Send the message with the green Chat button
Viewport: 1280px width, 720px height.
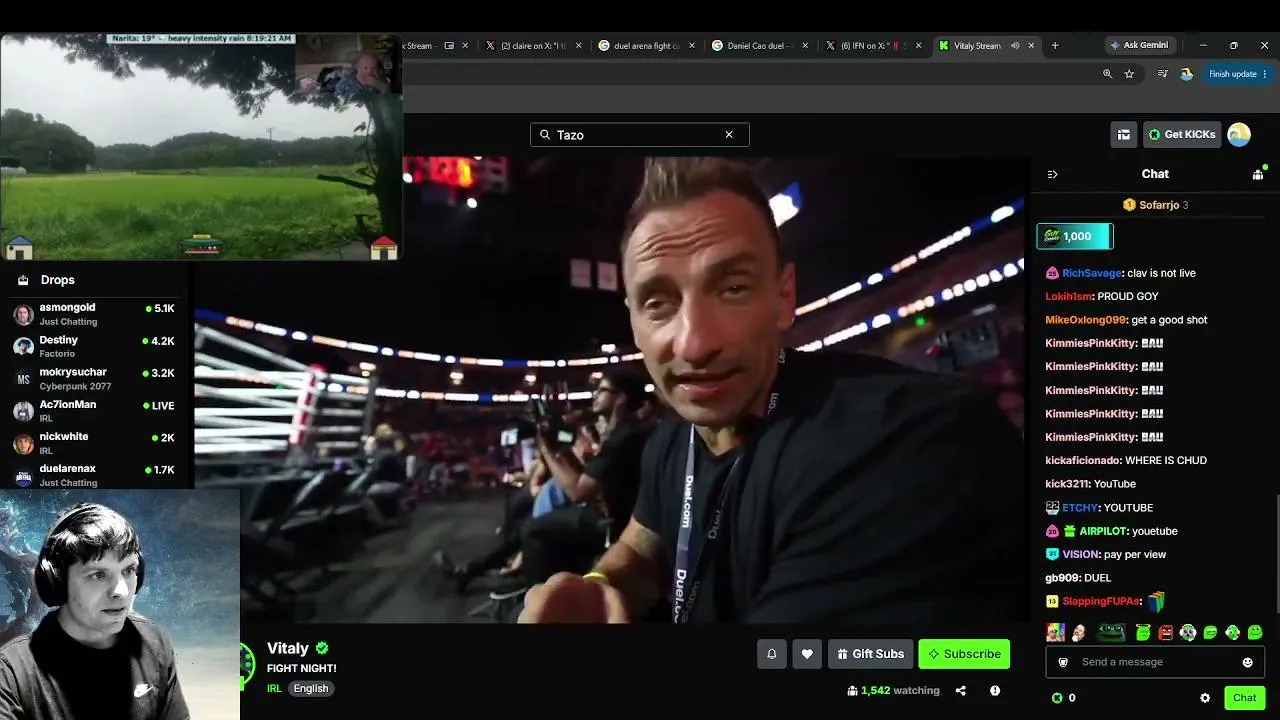[1244, 698]
